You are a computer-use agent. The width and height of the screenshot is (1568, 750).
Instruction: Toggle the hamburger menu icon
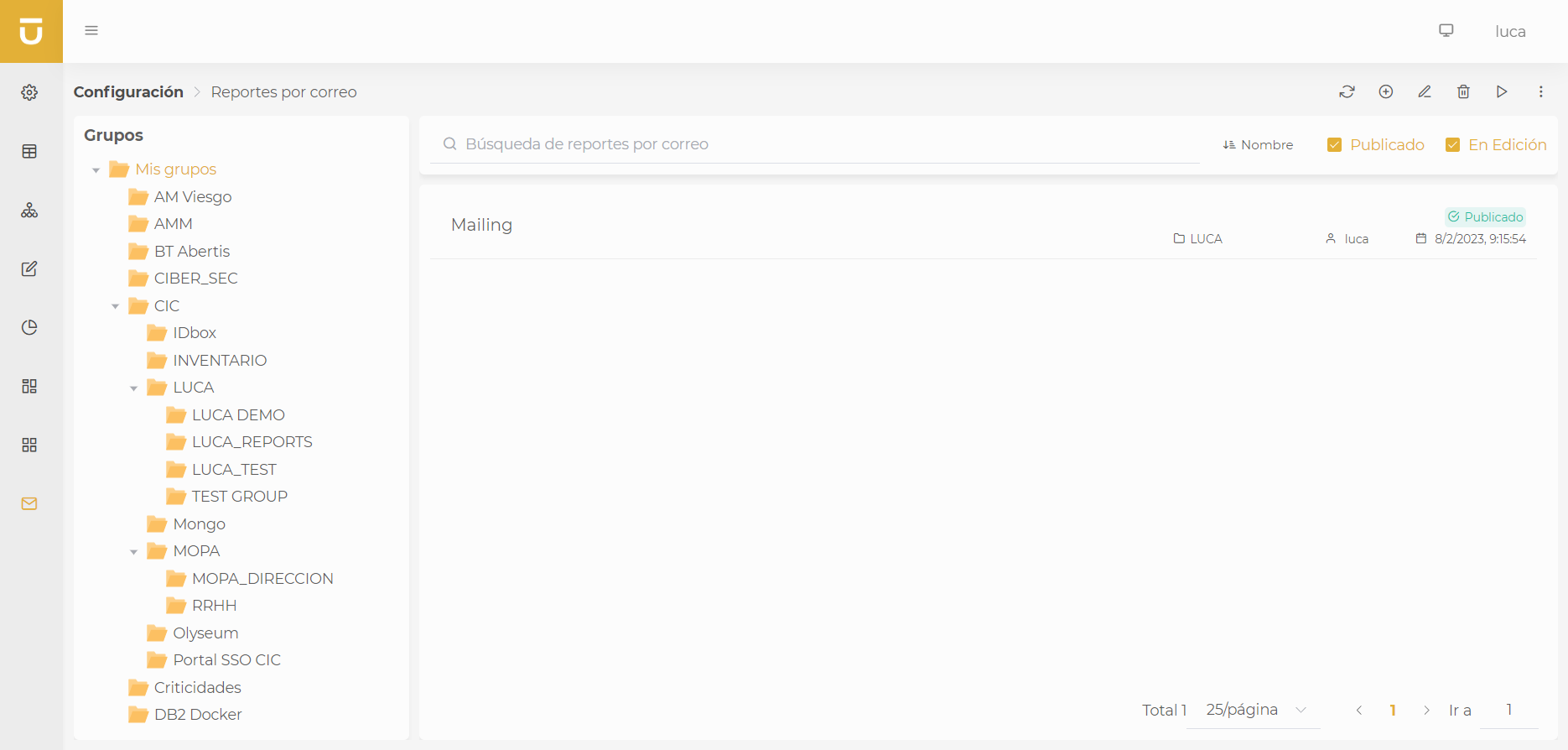click(91, 31)
